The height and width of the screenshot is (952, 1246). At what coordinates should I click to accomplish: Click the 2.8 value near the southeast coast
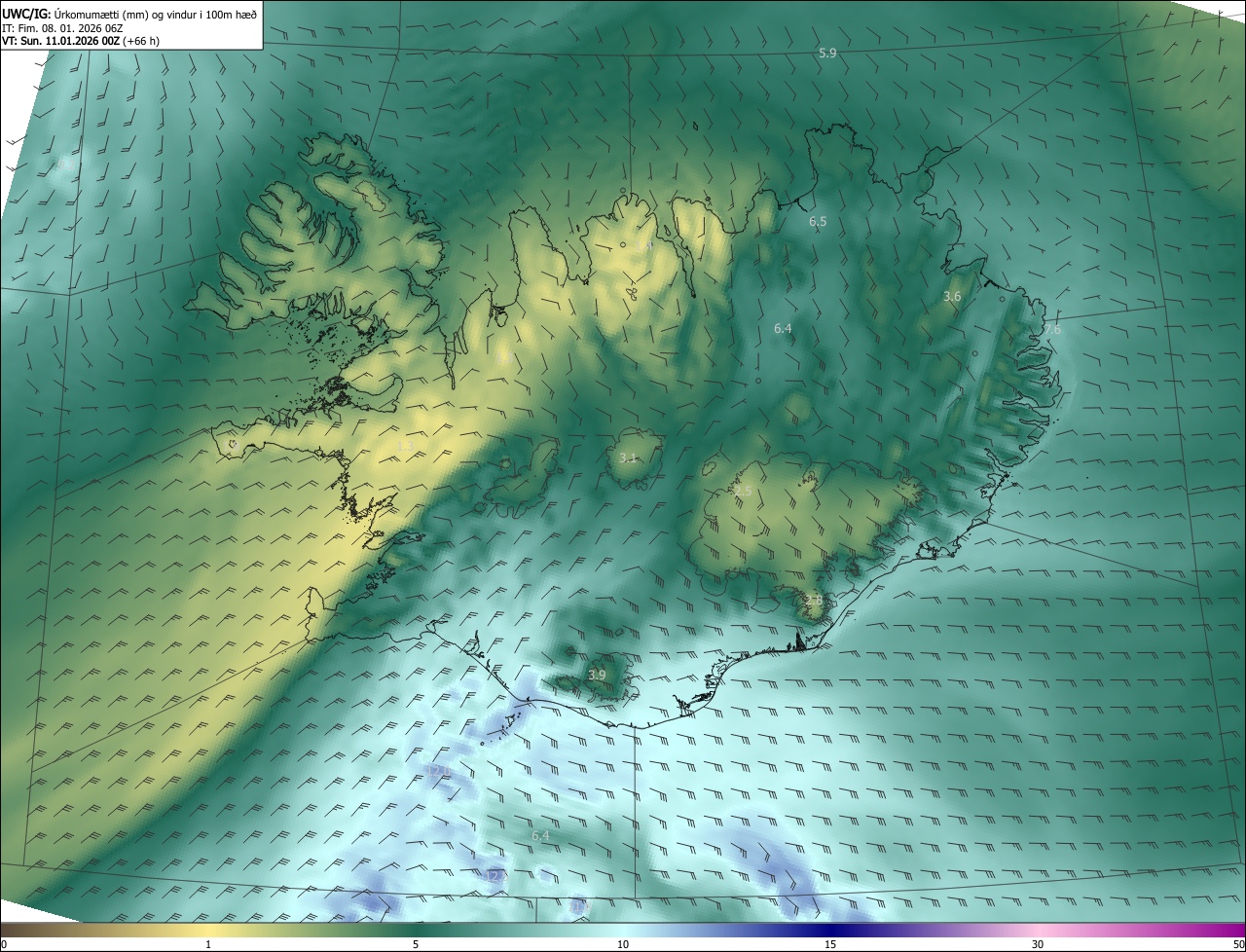coord(814,601)
